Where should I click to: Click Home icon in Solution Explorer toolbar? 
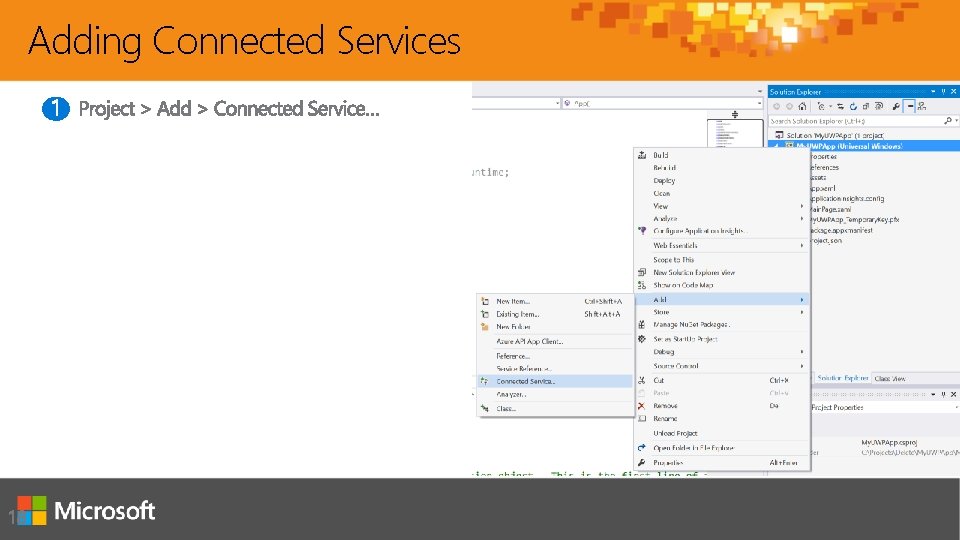[x=802, y=107]
